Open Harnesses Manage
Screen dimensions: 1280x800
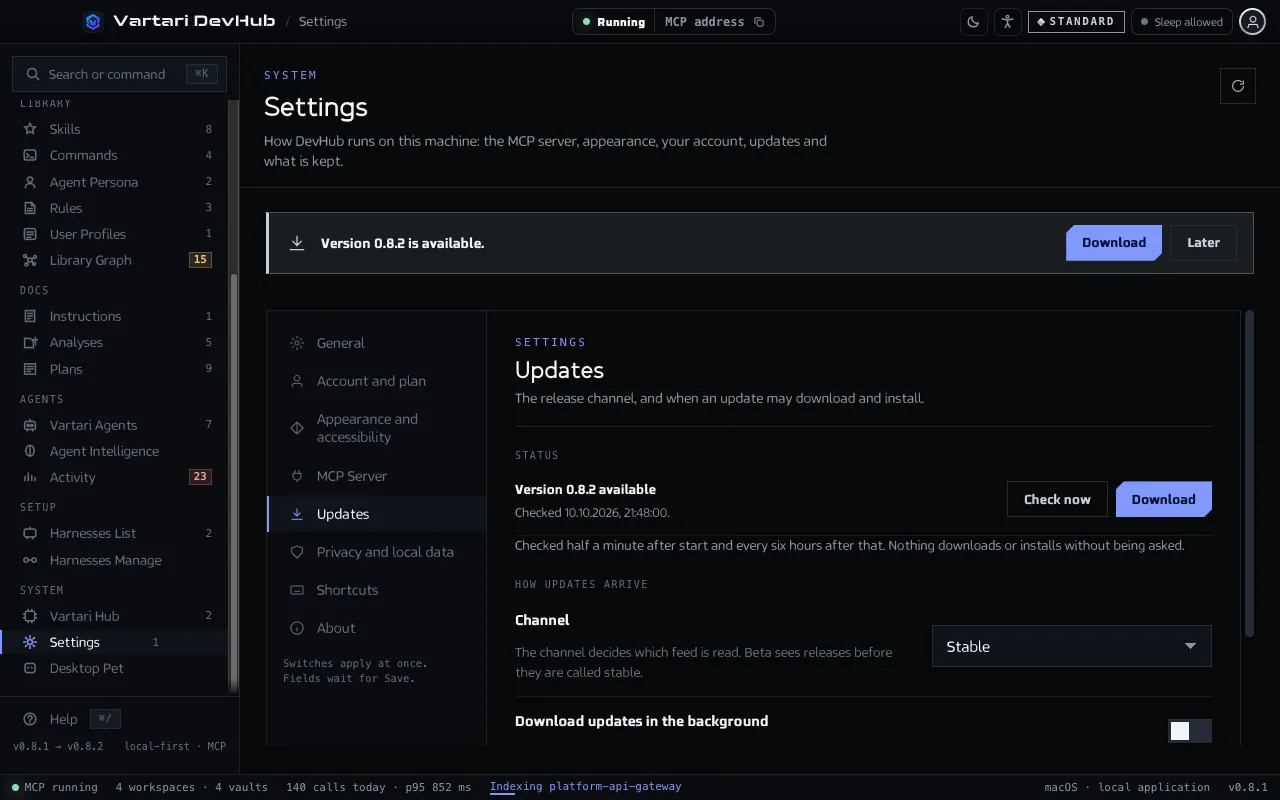pos(116,560)
